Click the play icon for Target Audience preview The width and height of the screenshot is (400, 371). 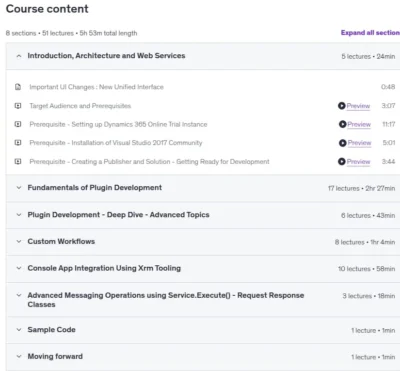(342, 106)
